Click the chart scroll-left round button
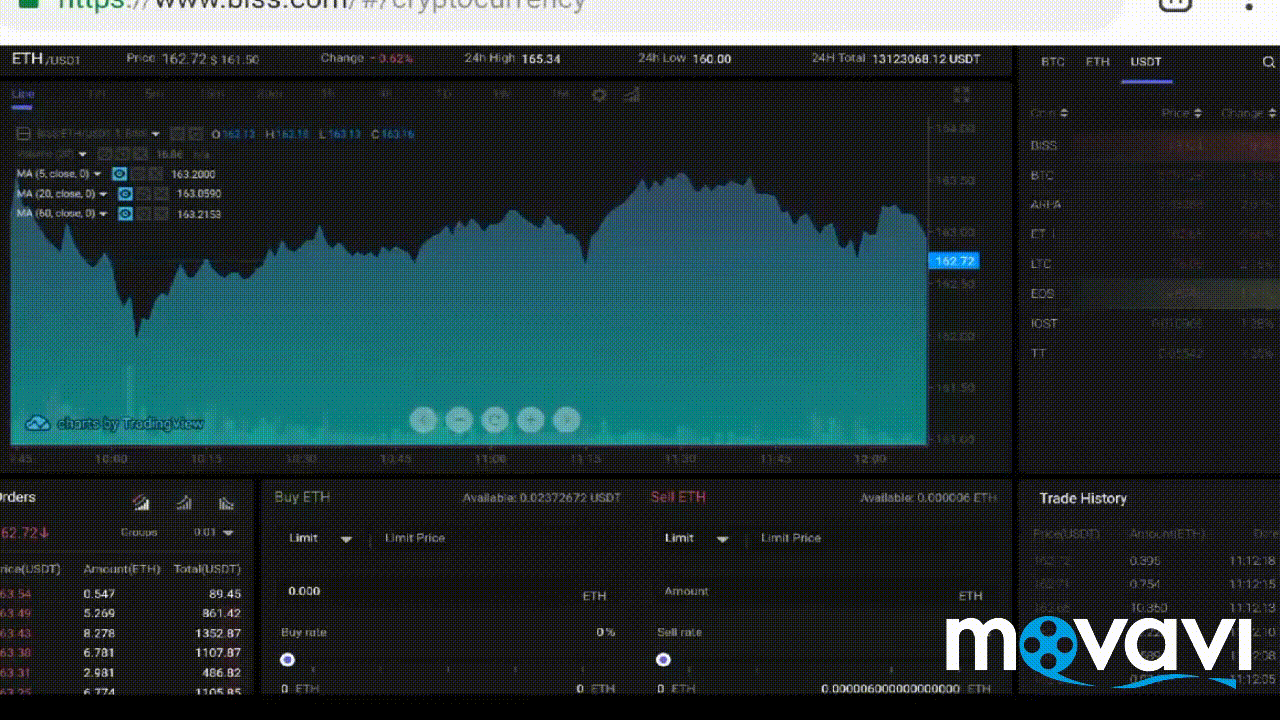This screenshot has height=720, width=1280. tap(424, 420)
